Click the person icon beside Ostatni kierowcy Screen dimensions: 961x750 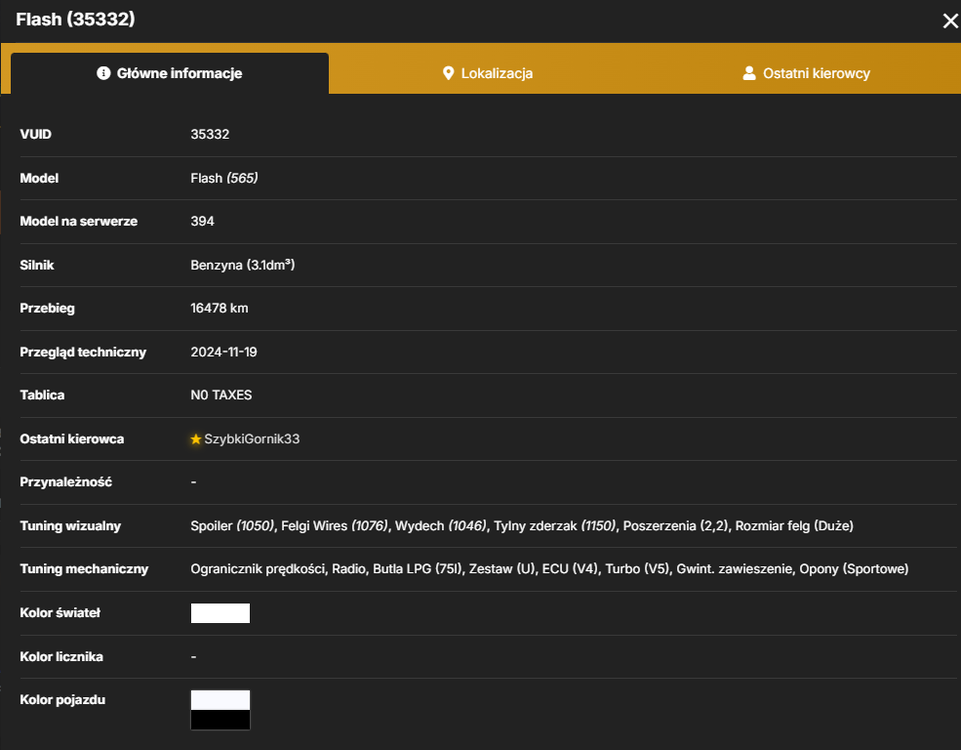[749, 73]
